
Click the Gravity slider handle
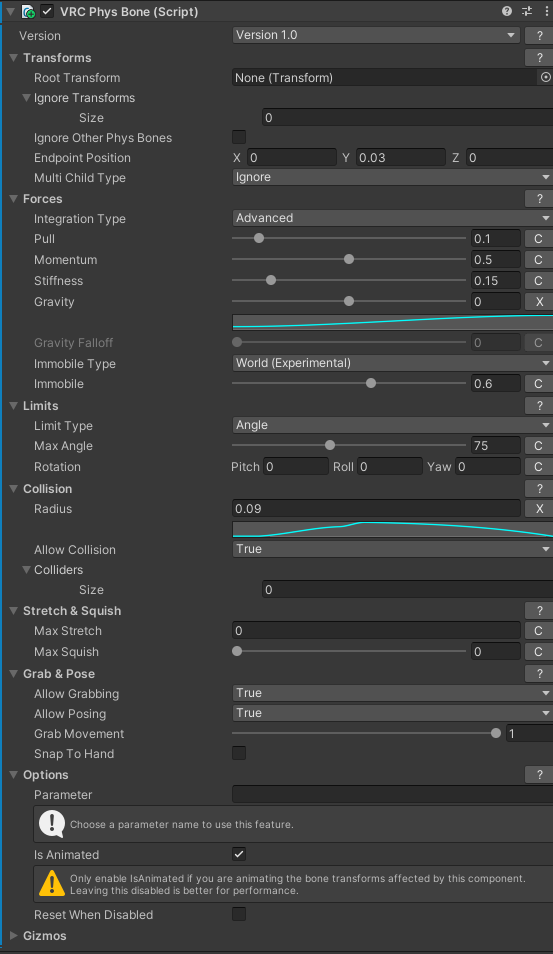[349, 301]
